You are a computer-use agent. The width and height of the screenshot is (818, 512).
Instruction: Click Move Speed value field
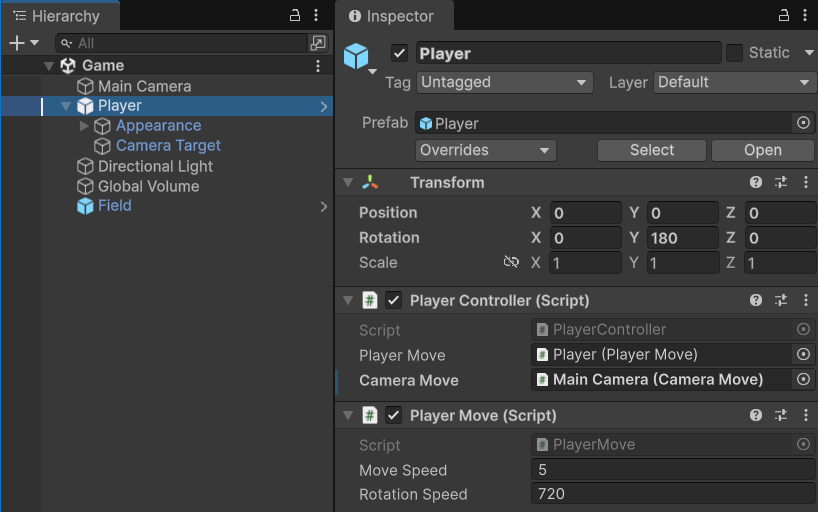point(672,470)
